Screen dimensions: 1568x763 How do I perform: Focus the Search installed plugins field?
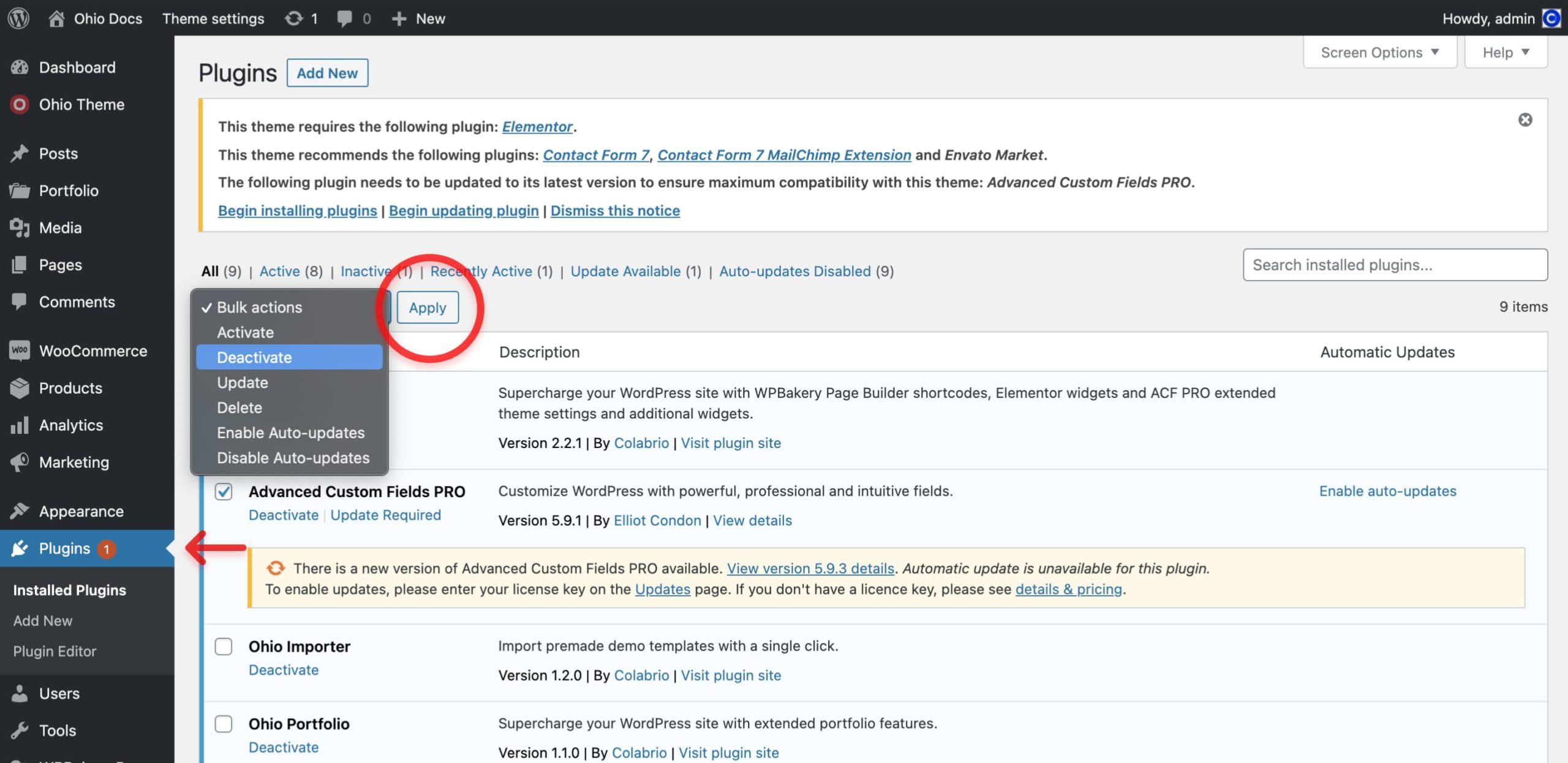click(x=1395, y=265)
